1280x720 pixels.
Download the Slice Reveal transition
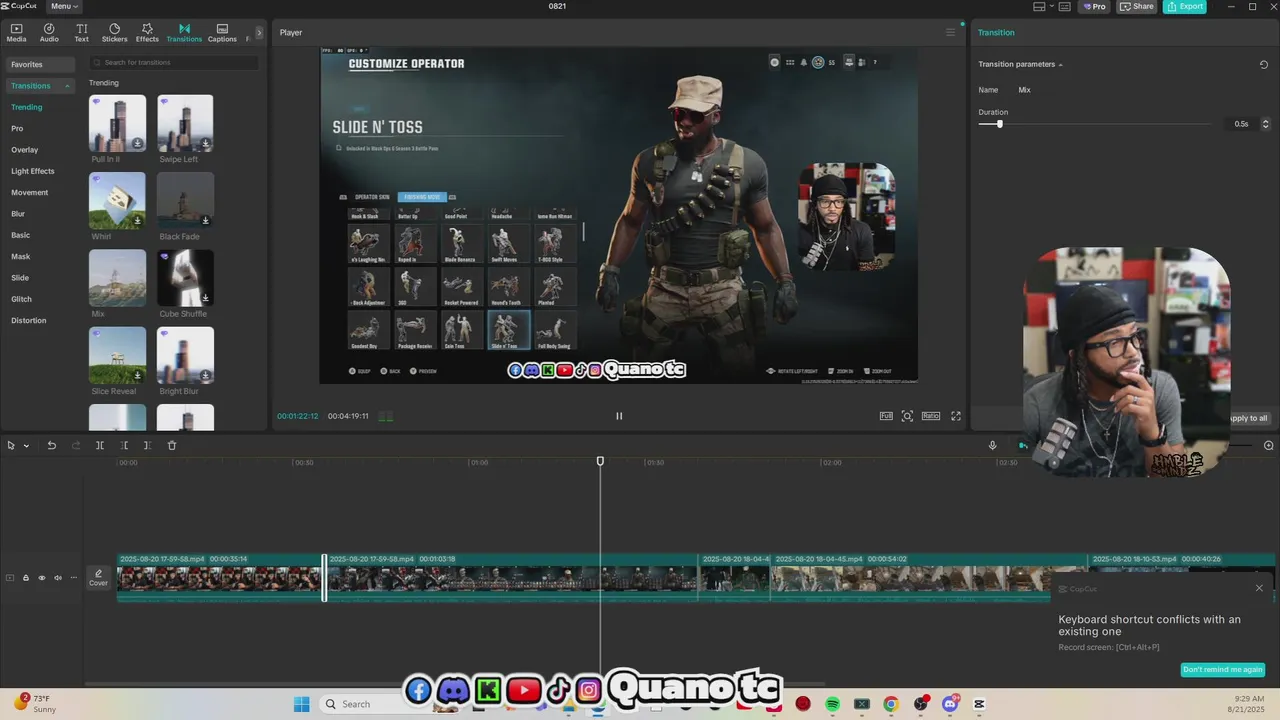click(137, 375)
